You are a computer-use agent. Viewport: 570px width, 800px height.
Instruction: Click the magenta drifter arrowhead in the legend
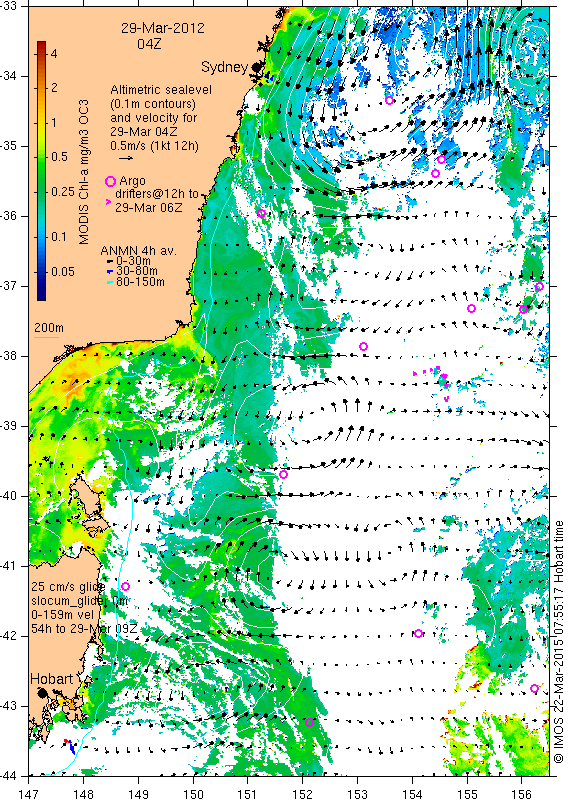click(108, 202)
